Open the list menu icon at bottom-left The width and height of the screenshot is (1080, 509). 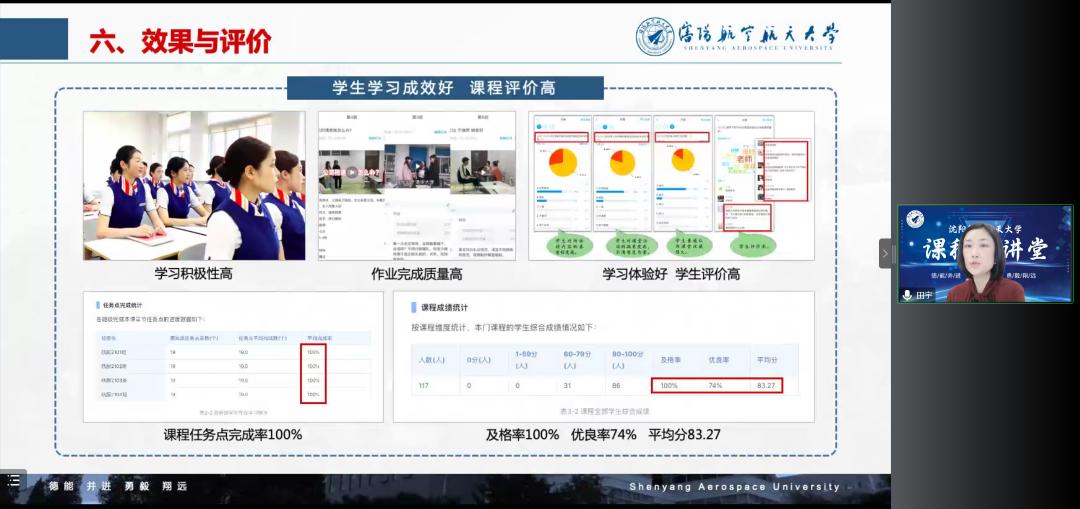13,482
